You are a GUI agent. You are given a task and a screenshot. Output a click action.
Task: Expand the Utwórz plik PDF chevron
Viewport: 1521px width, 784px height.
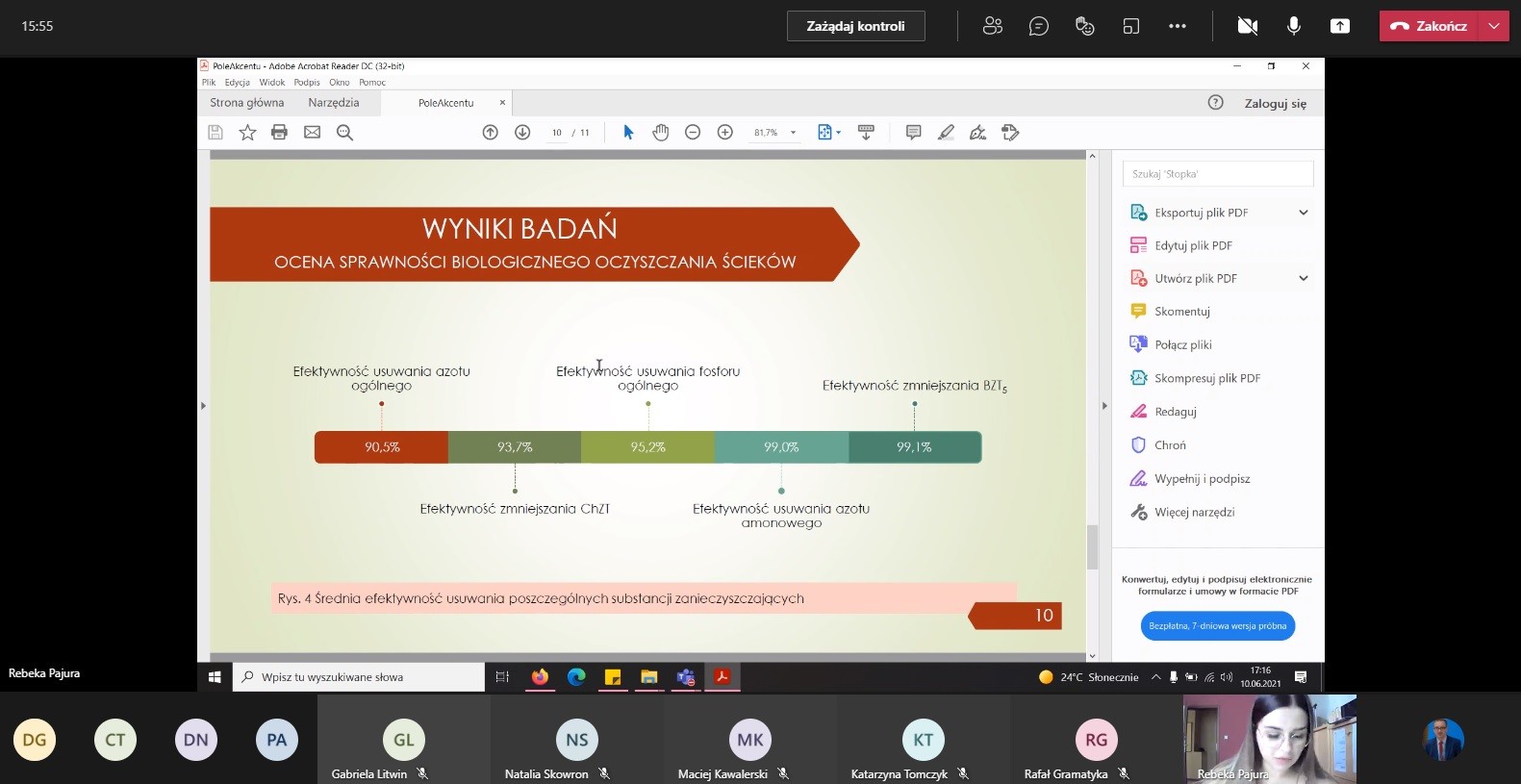[1304, 279]
